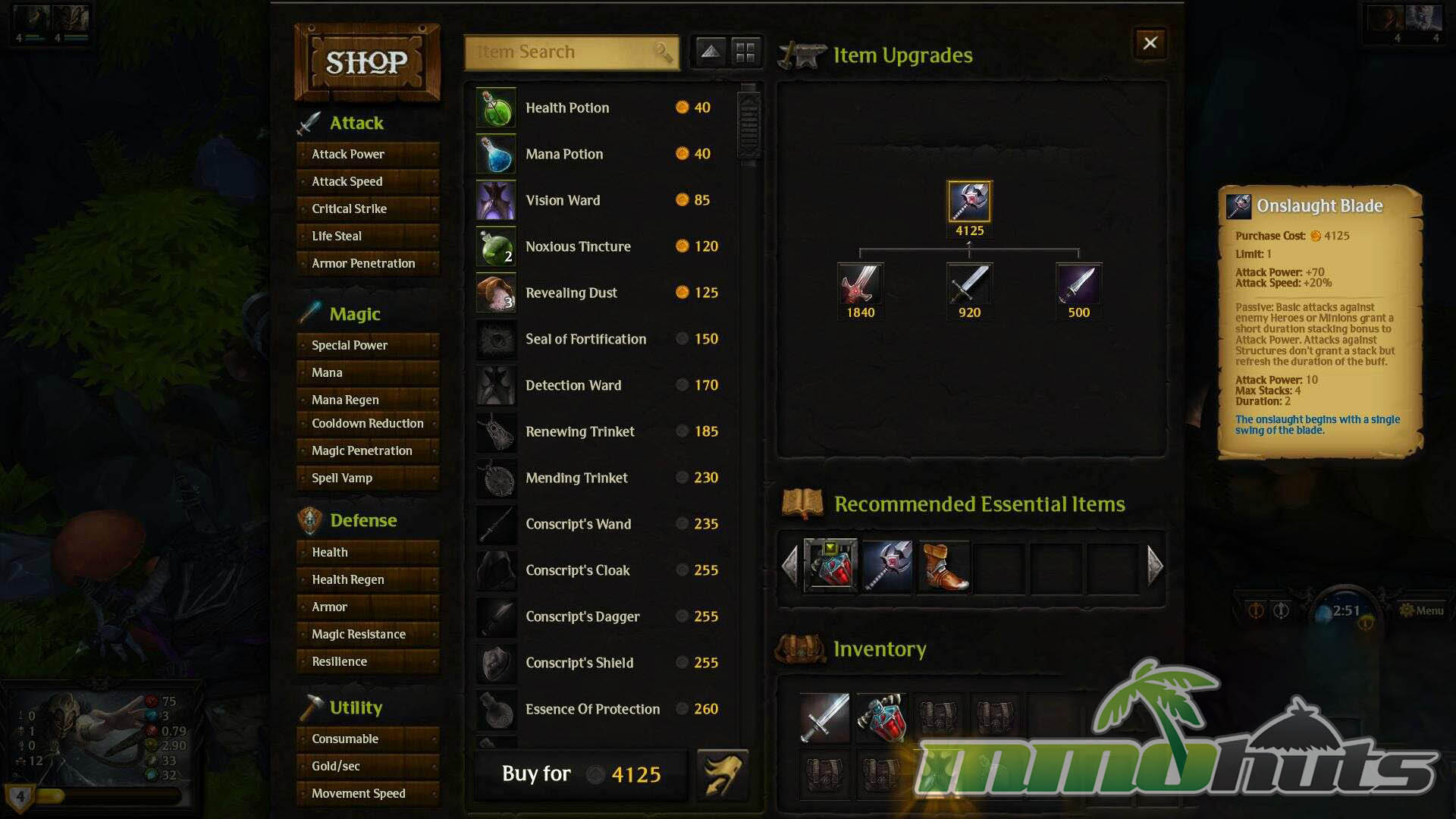Image resolution: width=1456 pixels, height=819 pixels.
Task: Toggle the grid view button
Action: tap(745, 52)
